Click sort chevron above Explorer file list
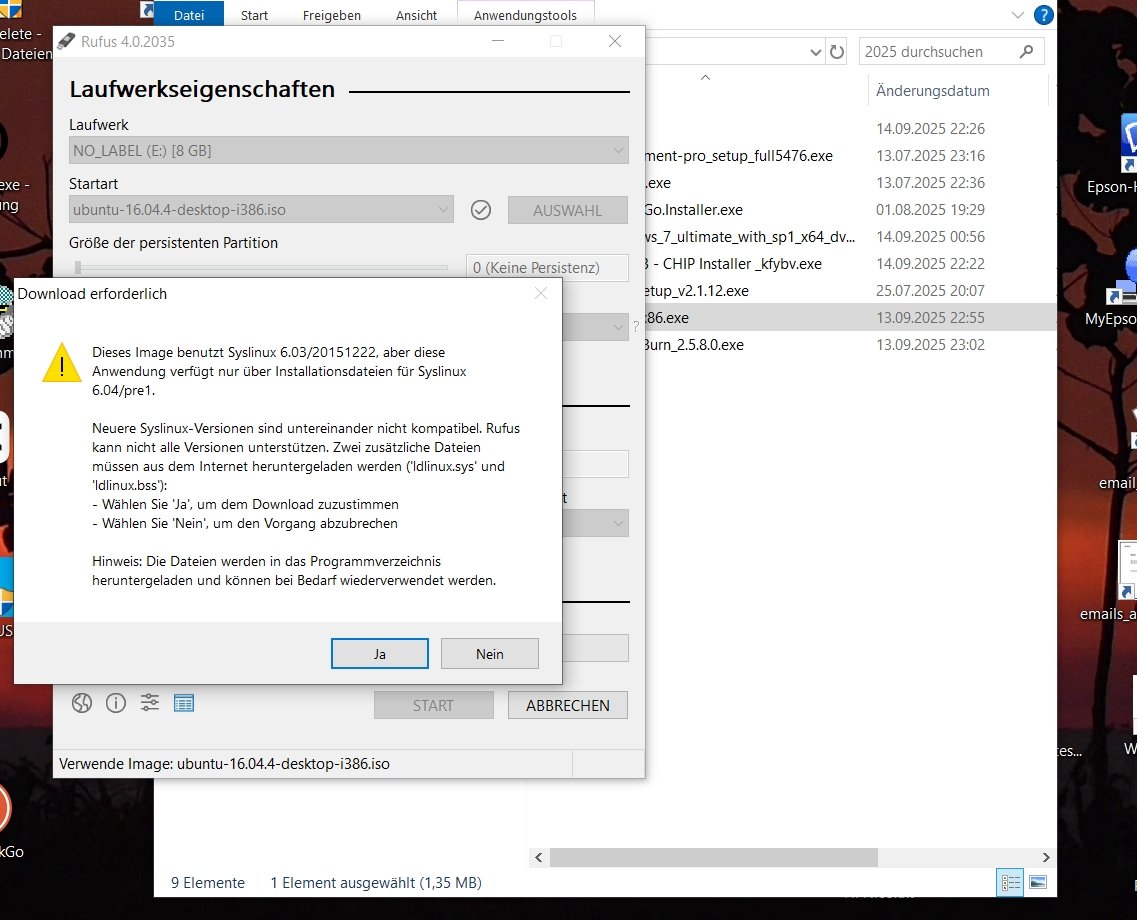Viewport: 1137px width, 920px height. click(706, 77)
